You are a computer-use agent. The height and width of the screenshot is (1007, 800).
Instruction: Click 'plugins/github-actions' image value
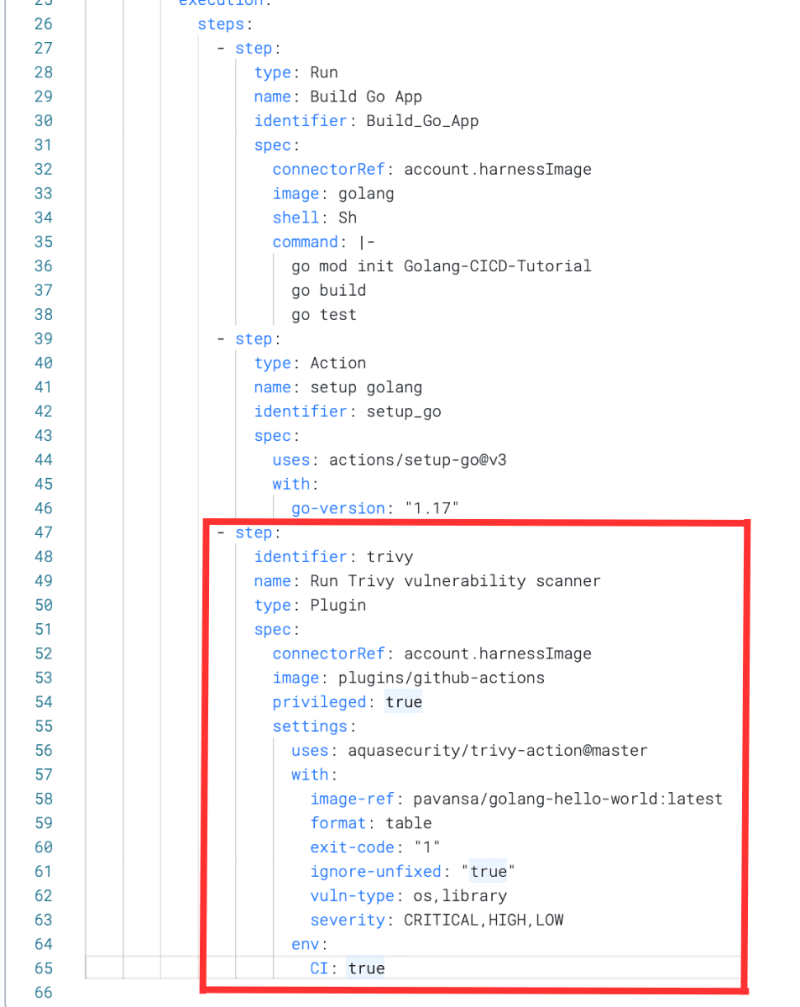click(441, 678)
